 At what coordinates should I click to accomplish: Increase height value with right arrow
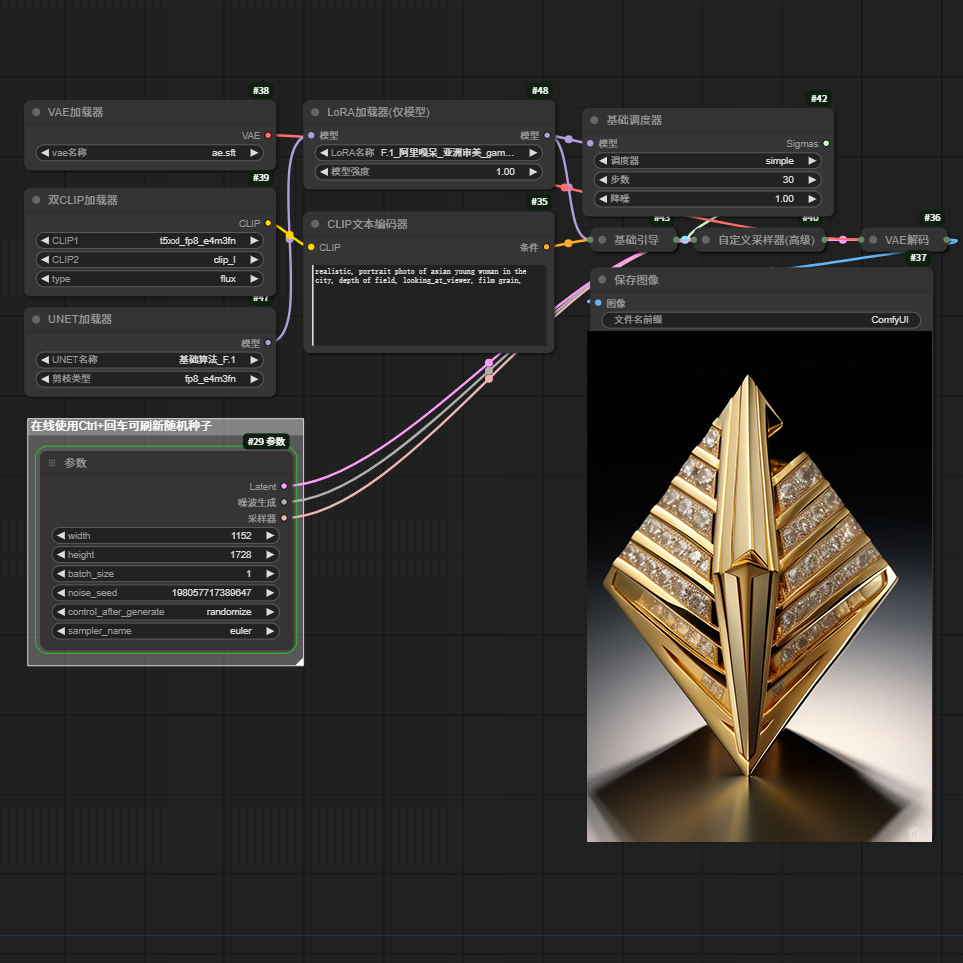[270, 555]
